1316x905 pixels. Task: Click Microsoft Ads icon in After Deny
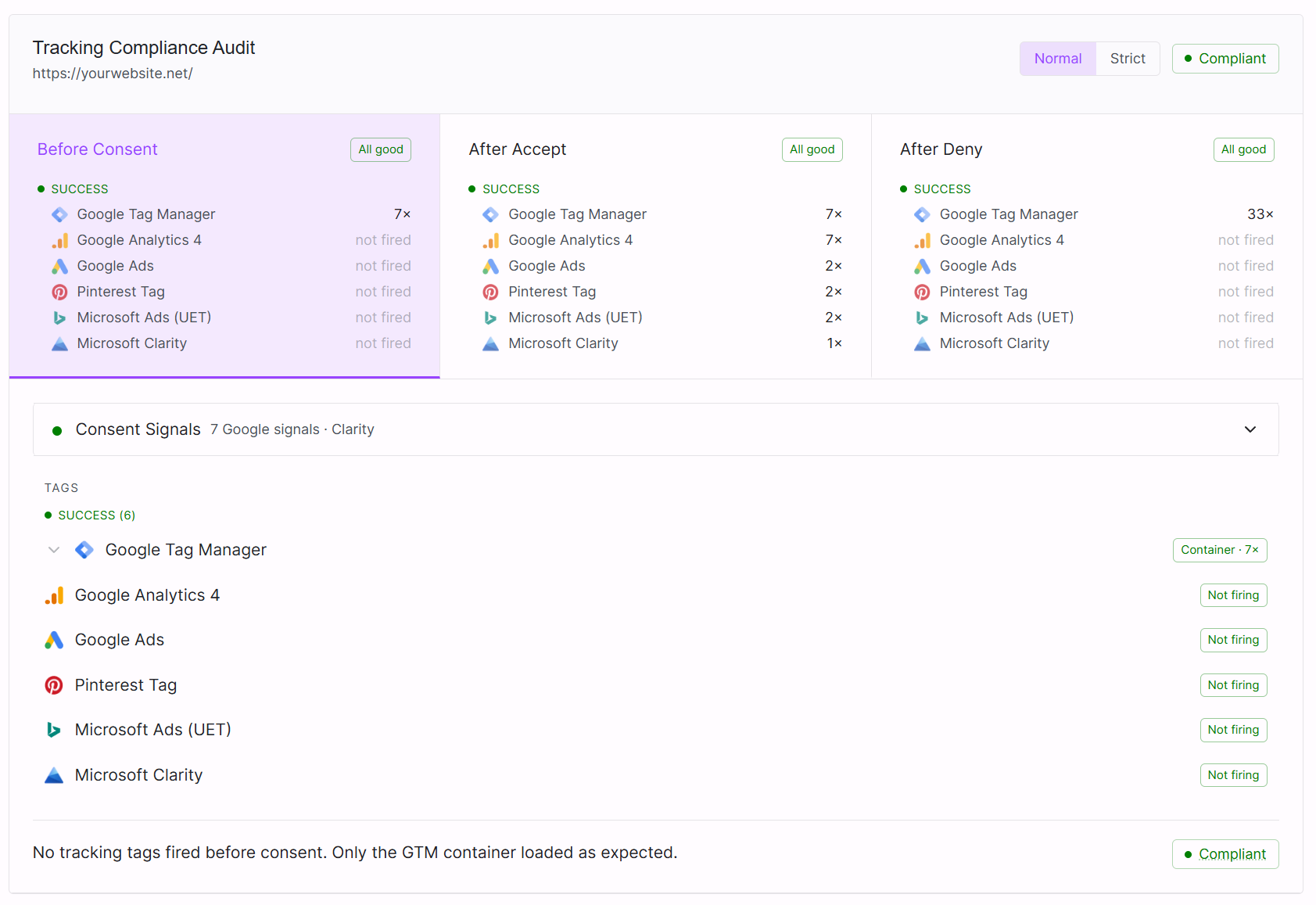(x=922, y=318)
